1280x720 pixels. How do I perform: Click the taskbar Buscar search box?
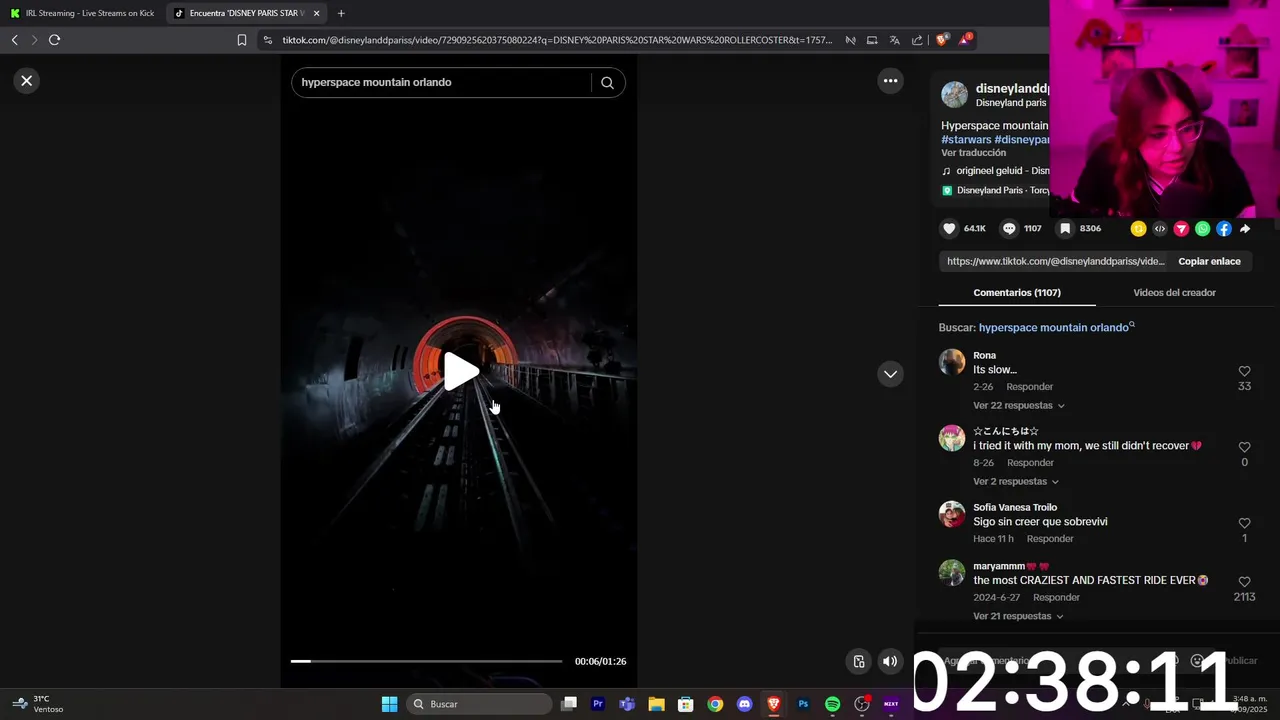tap(480, 704)
